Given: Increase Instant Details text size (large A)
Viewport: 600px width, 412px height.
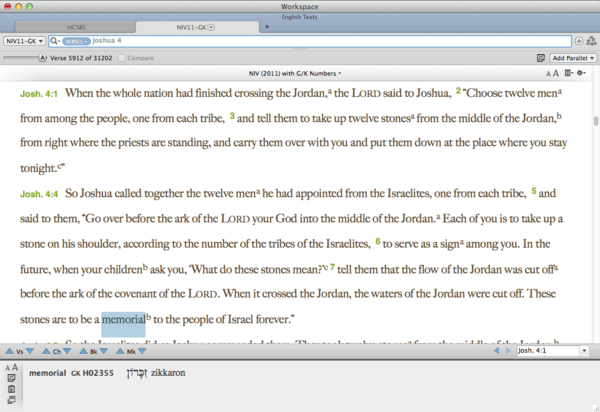Looking at the screenshot, I should [15, 367].
